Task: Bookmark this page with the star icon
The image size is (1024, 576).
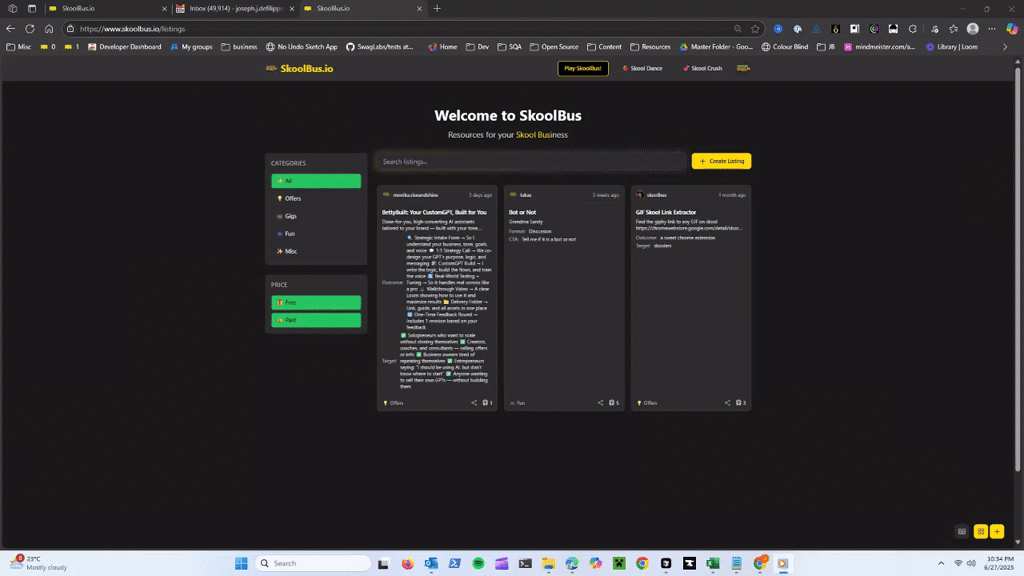Action: [x=756, y=29]
